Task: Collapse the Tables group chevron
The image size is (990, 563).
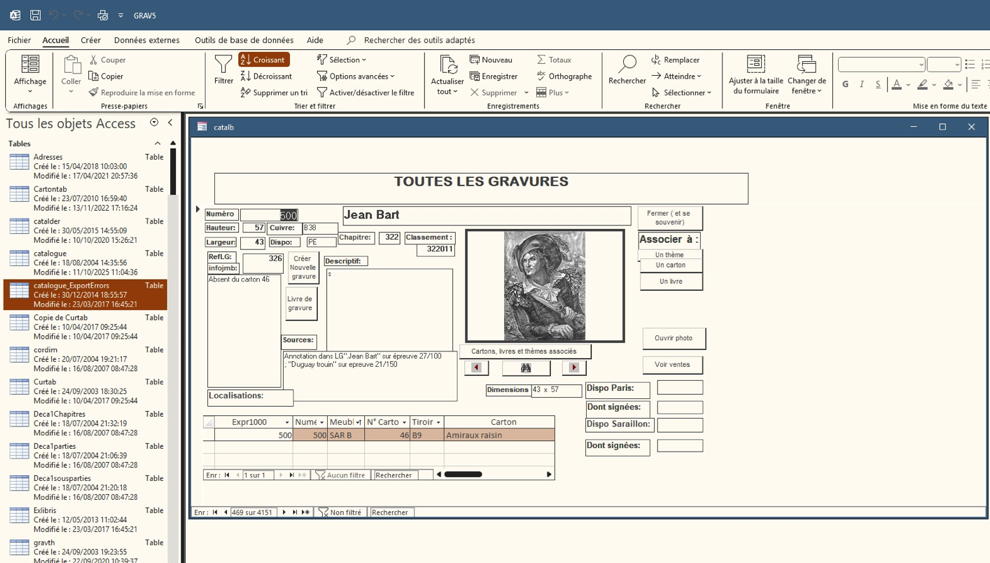Action: (x=158, y=144)
